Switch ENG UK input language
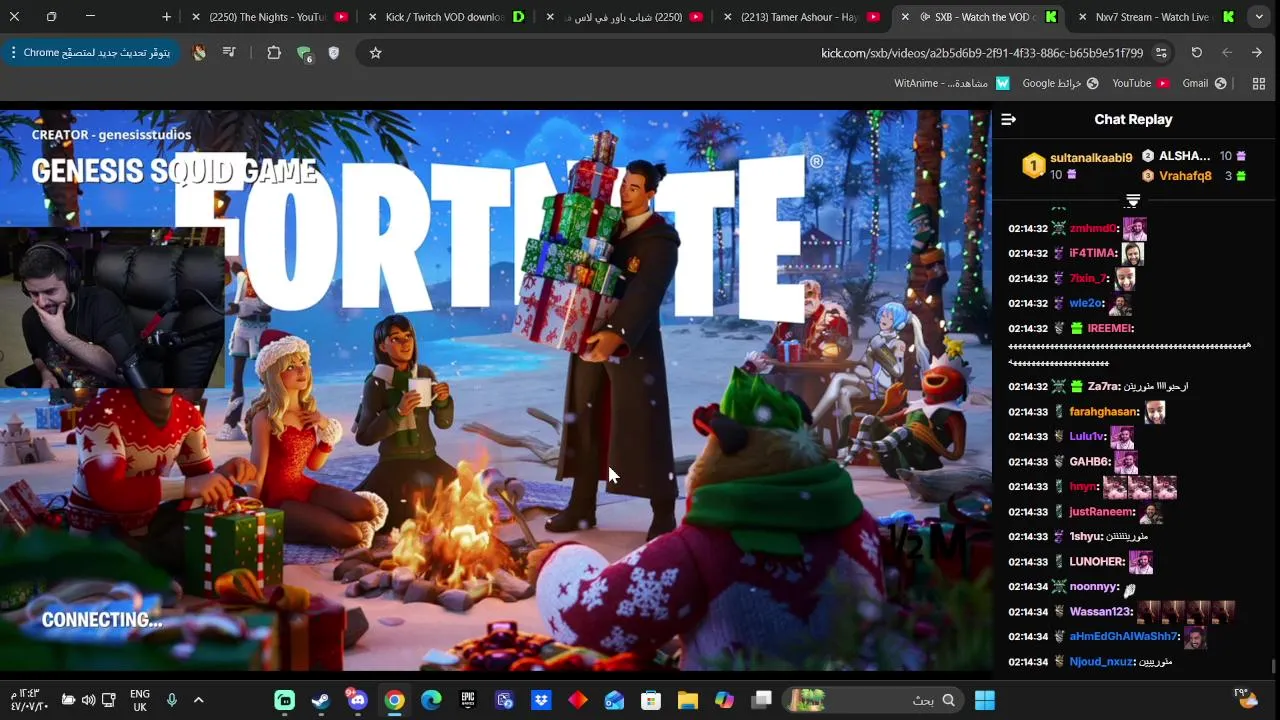This screenshot has width=1280, height=720. [140, 700]
